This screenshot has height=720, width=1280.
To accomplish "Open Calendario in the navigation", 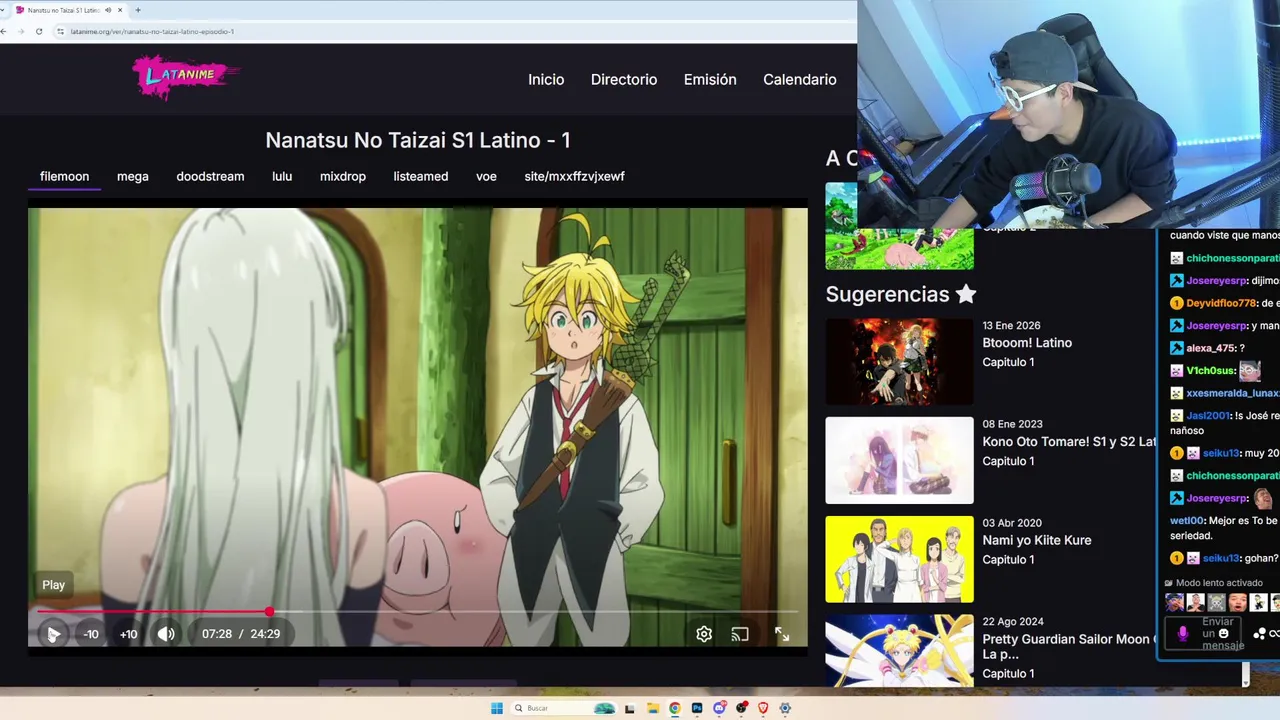I will (x=800, y=79).
